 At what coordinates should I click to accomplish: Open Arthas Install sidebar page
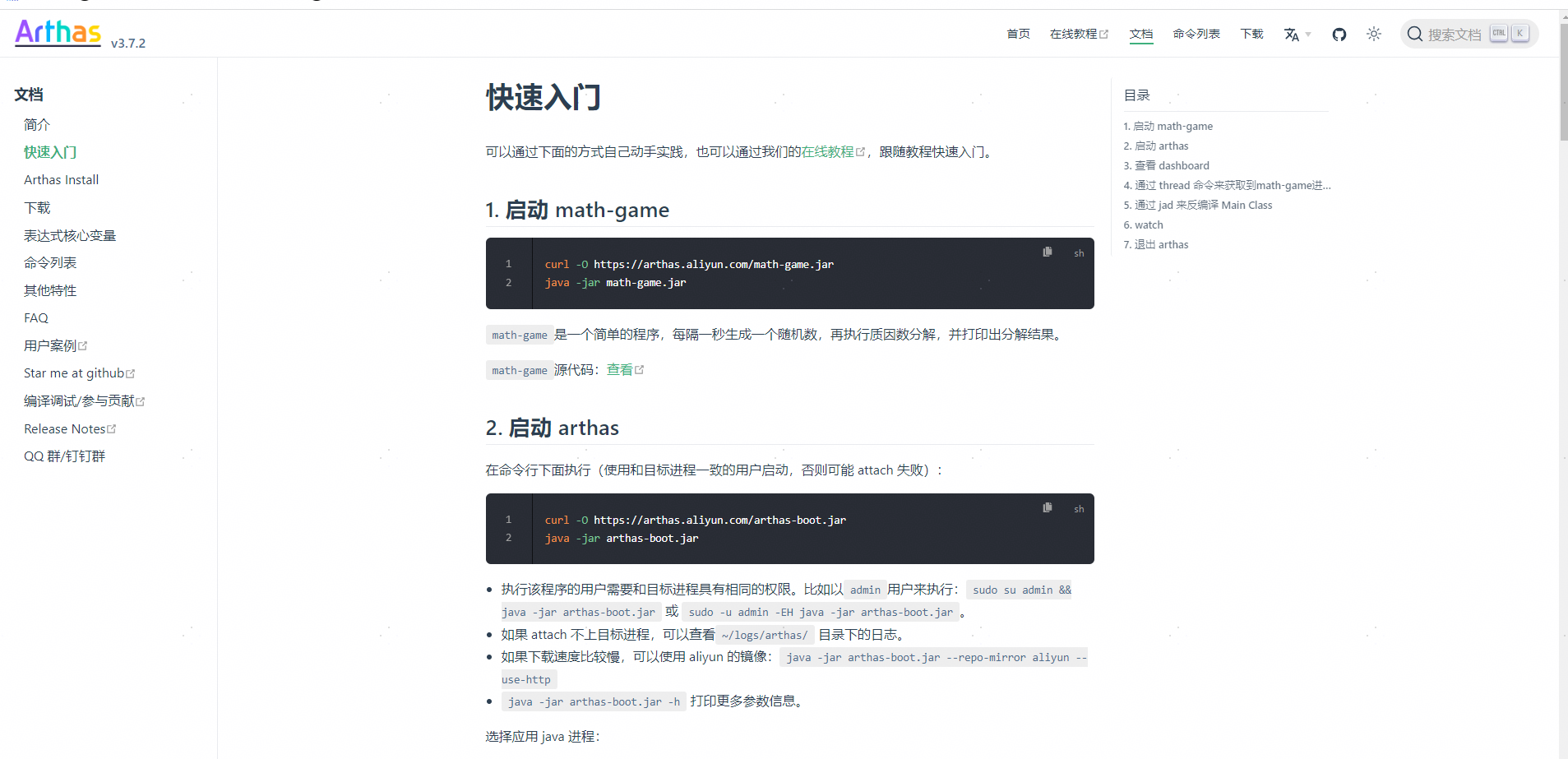pyautogui.click(x=61, y=180)
